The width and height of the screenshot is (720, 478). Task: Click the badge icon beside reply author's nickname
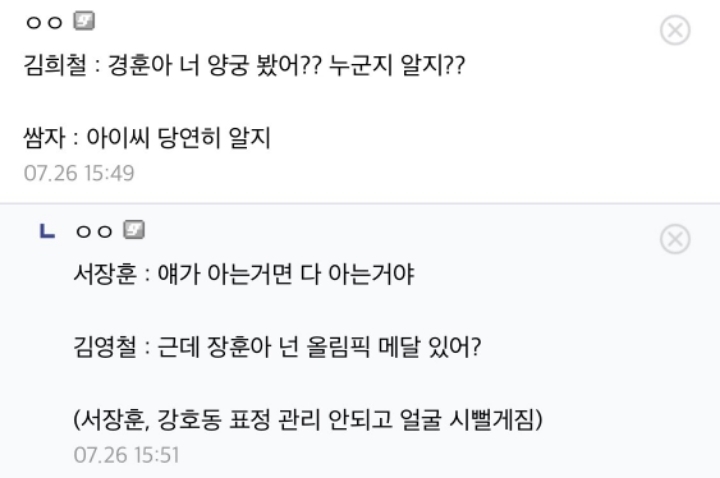pos(134,230)
